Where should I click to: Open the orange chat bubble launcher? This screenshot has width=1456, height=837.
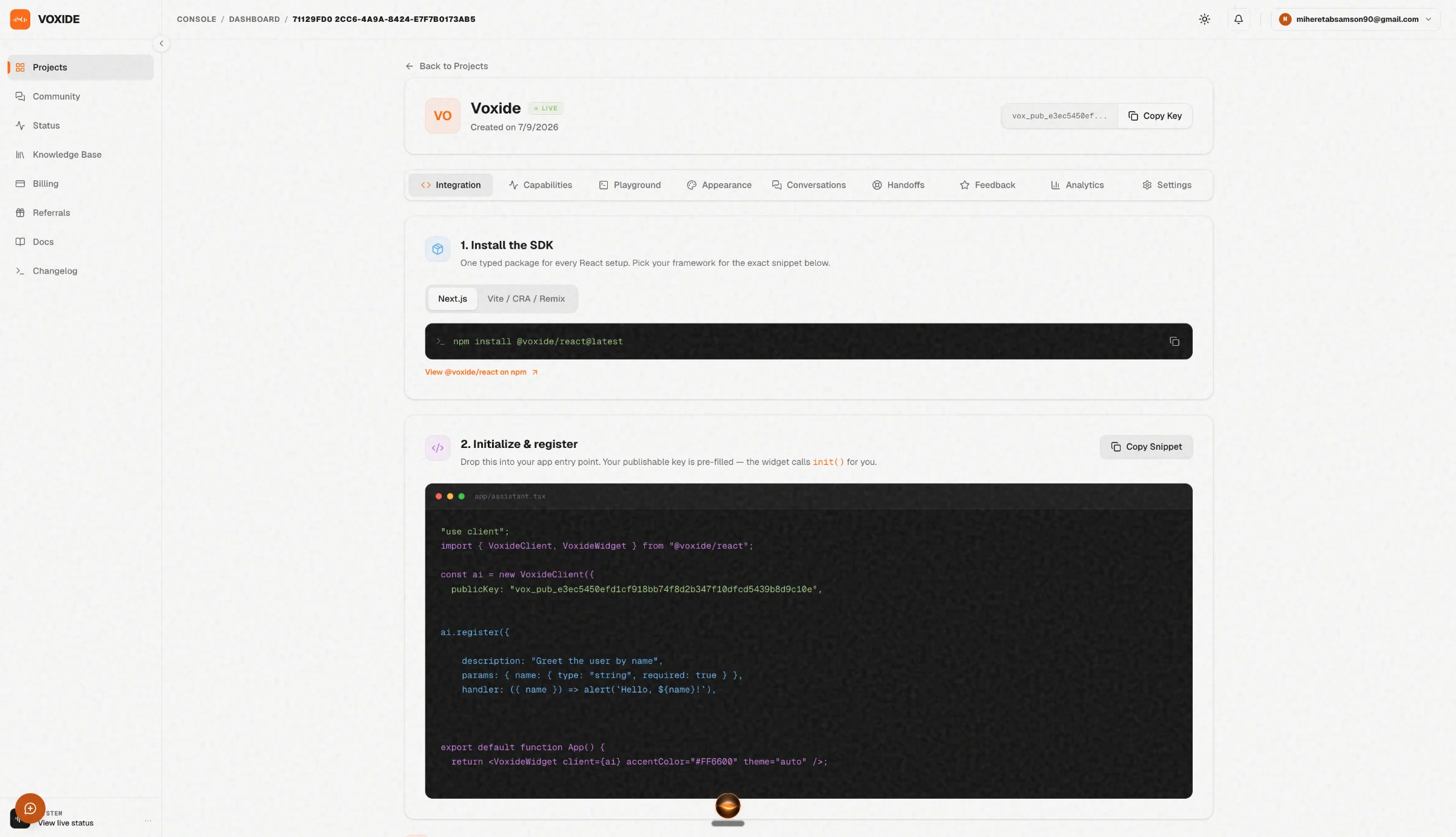[30, 808]
